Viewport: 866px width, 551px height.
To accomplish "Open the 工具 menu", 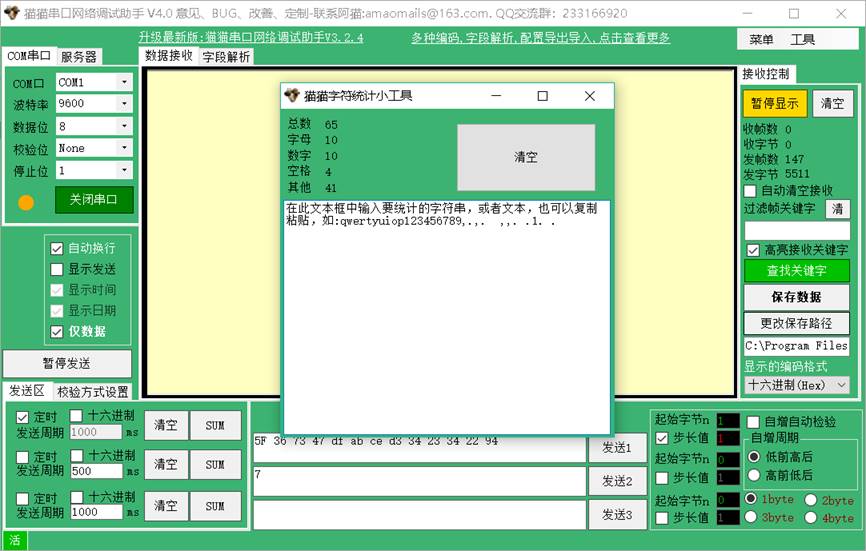I will [x=802, y=40].
